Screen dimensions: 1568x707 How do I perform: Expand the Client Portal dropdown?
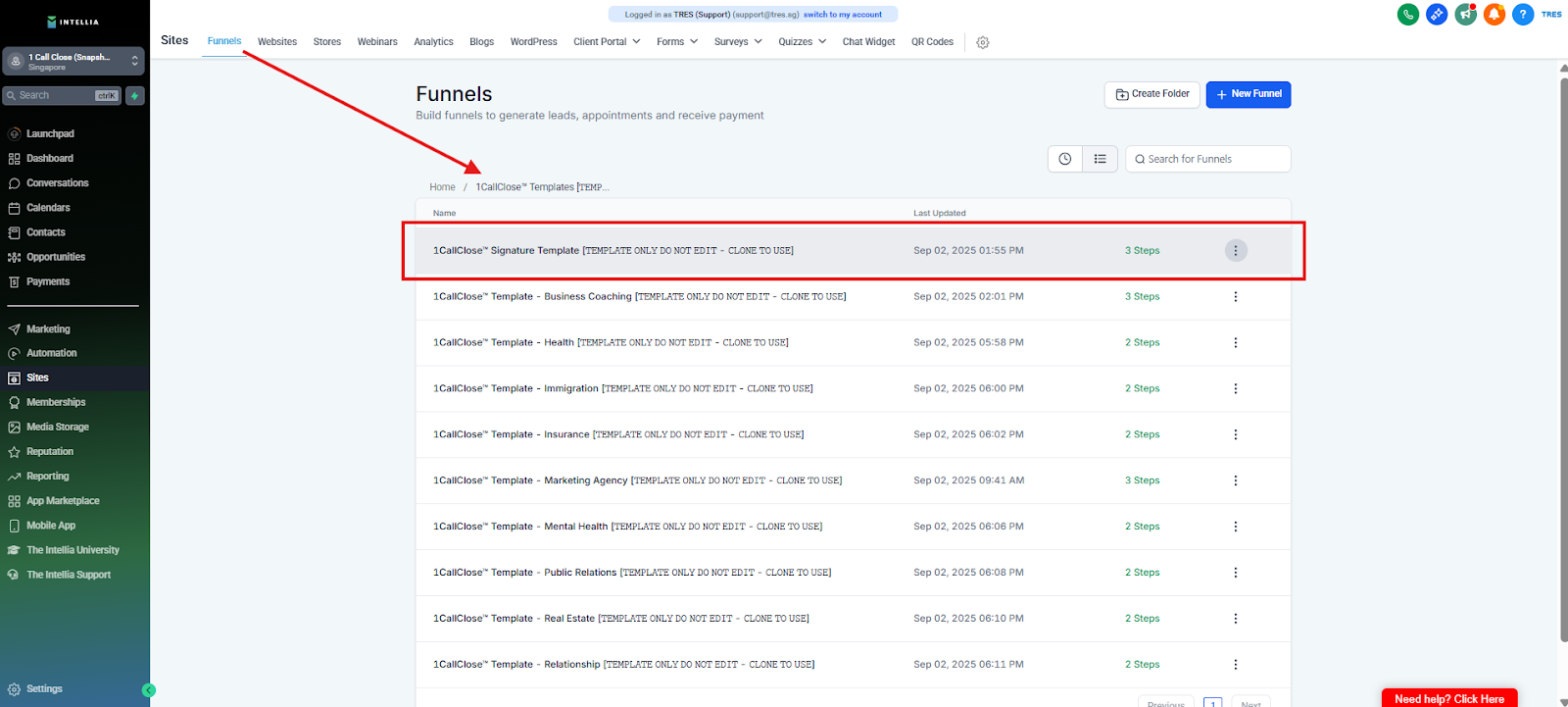click(607, 42)
